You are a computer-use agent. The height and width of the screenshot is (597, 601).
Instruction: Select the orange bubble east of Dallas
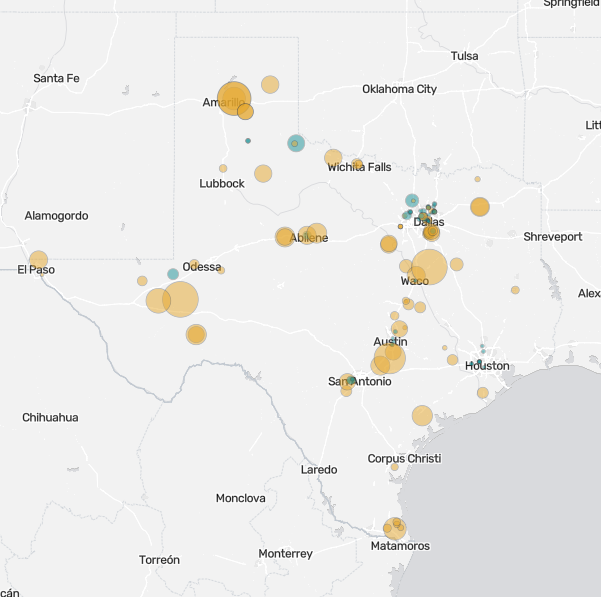point(480,207)
